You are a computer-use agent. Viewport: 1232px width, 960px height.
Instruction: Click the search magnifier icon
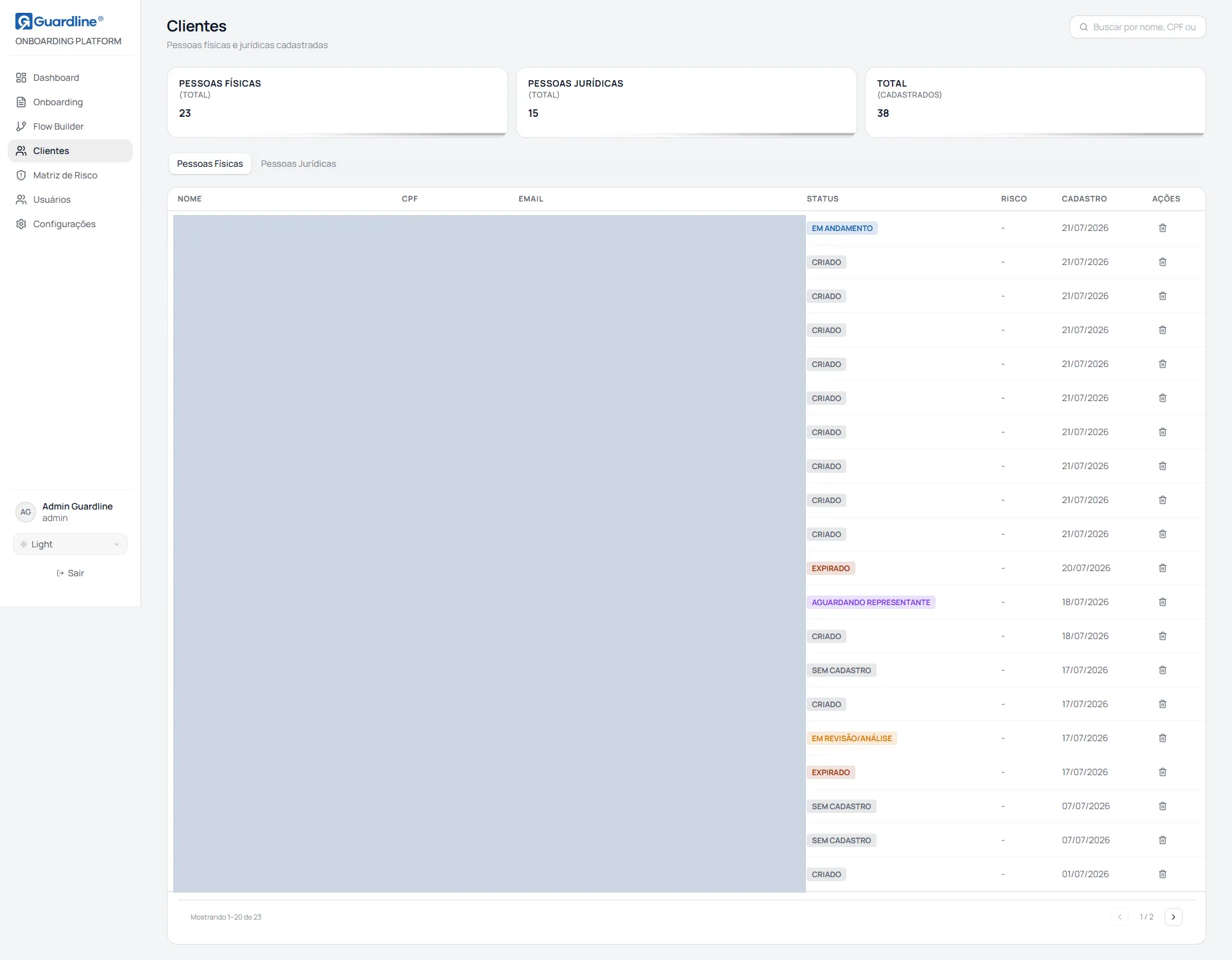pos(1084,27)
